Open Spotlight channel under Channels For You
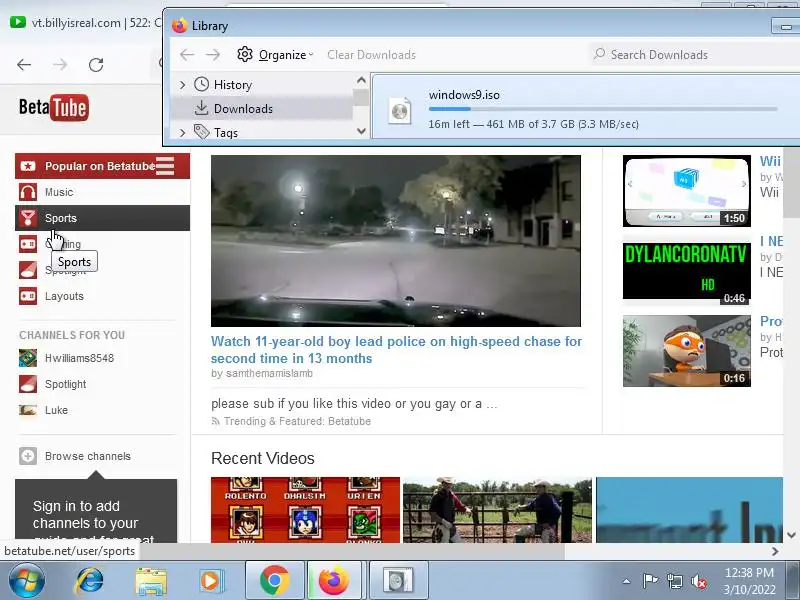The height and width of the screenshot is (600, 800). point(65,384)
